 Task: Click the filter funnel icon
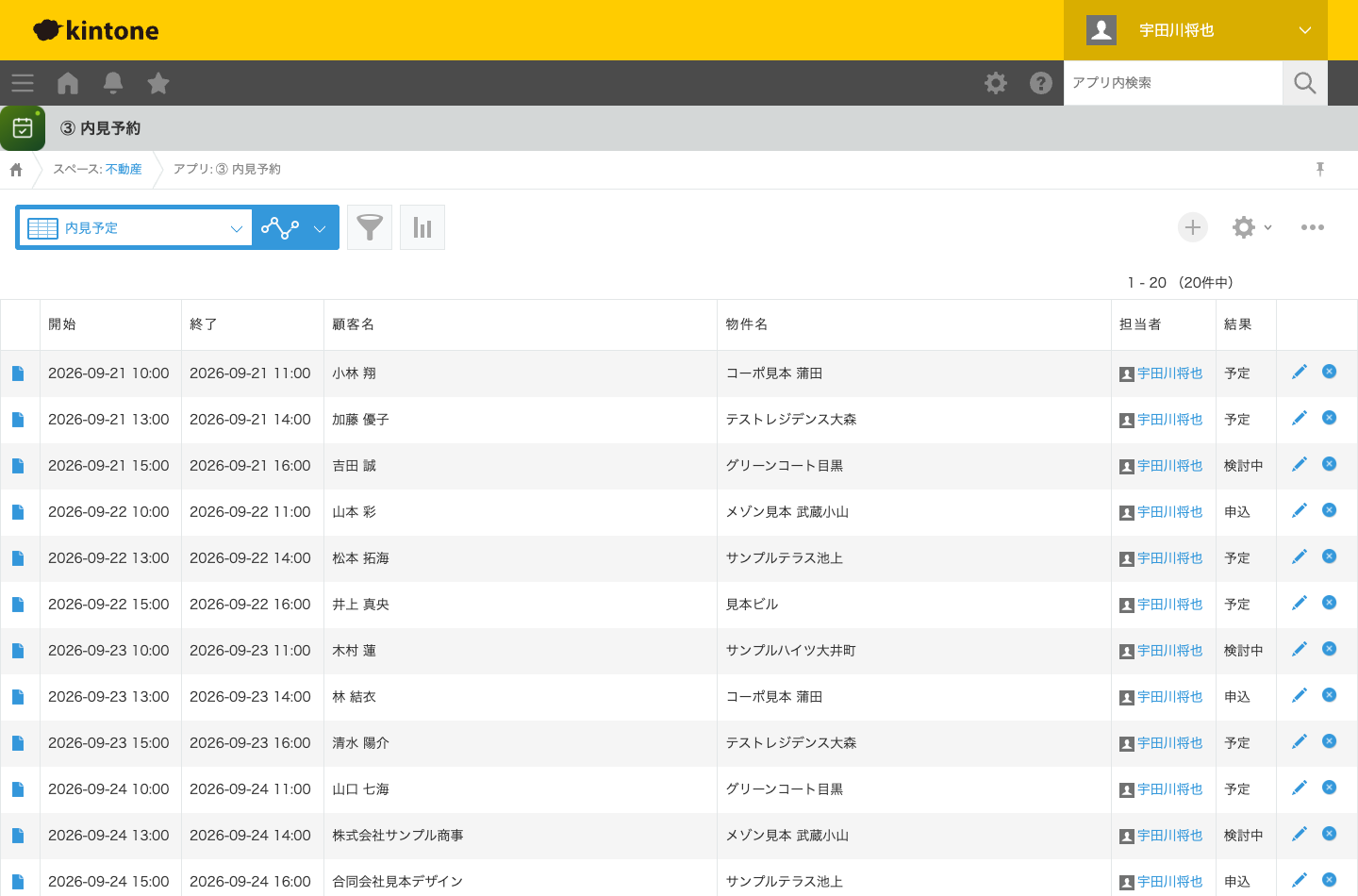click(370, 227)
